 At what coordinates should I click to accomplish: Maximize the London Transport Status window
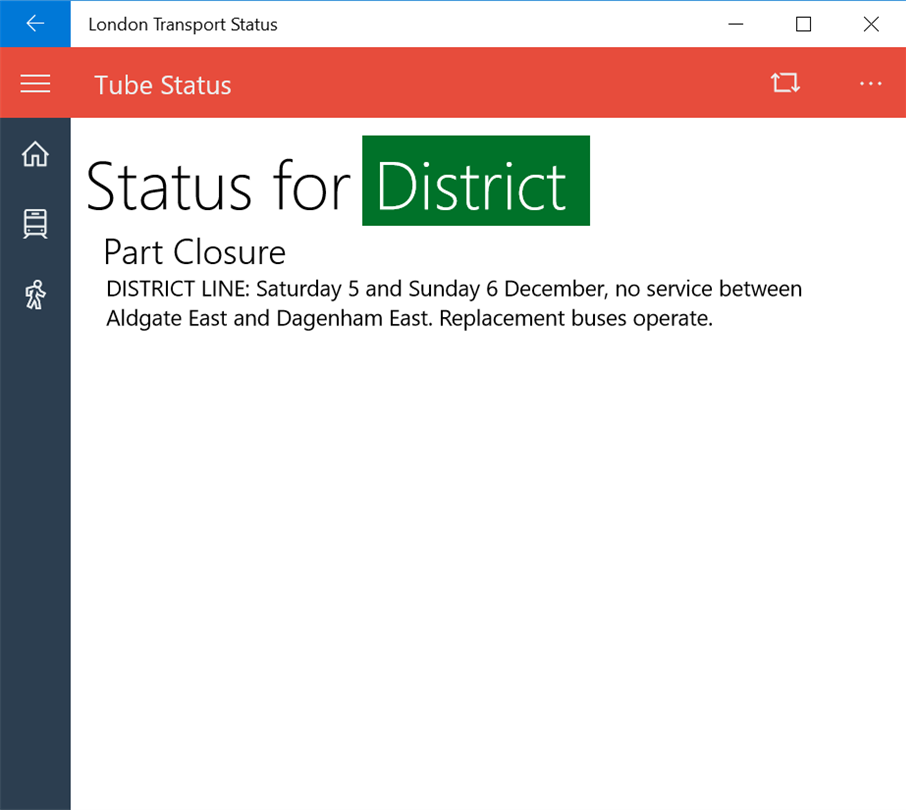click(803, 24)
